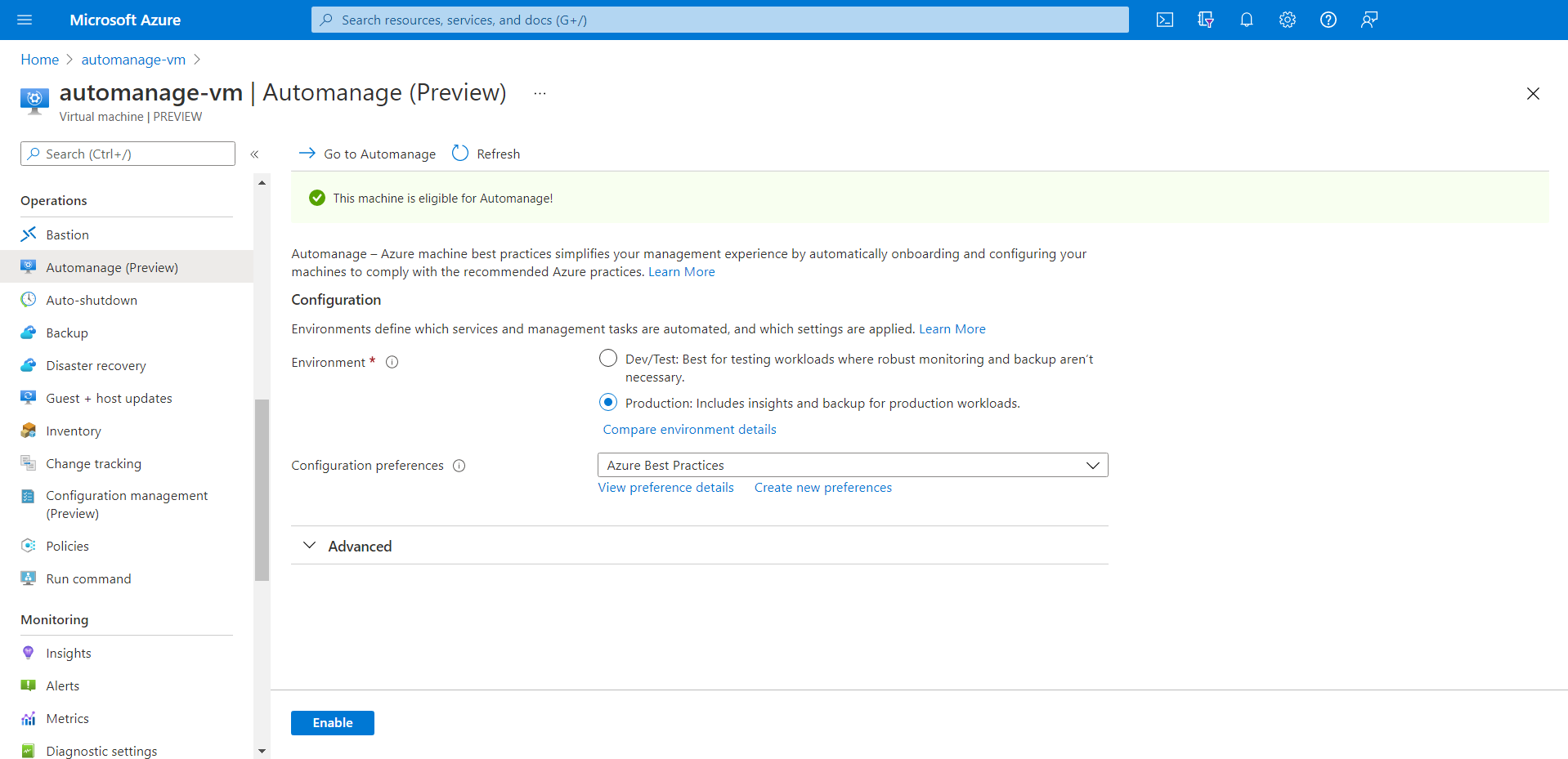
Task: Click Compare environment details link
Action: tap(689, 430)
